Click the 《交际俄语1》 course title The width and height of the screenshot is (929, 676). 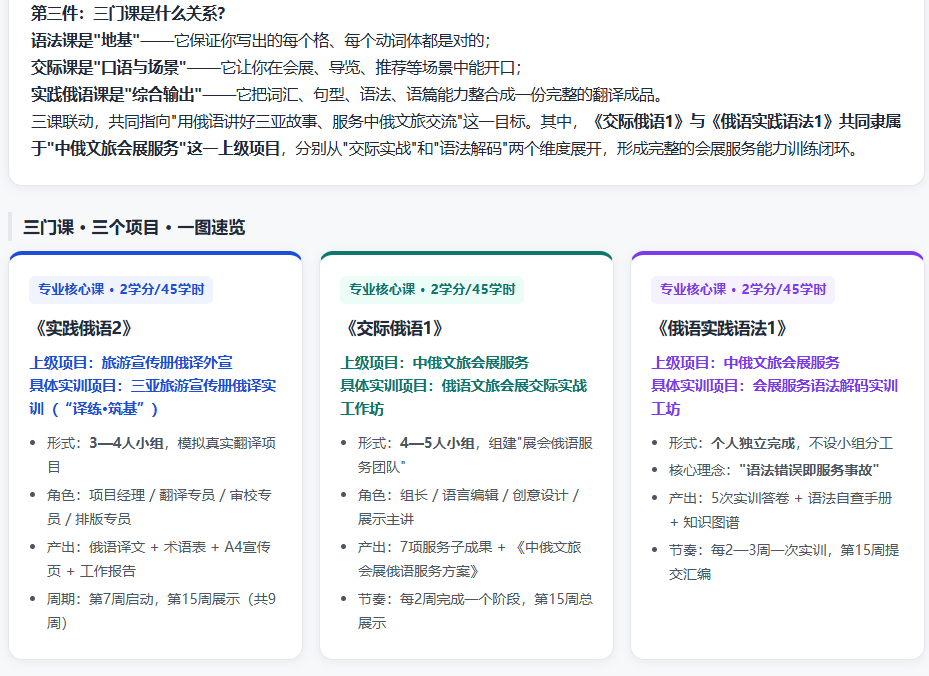coord(393,328)
